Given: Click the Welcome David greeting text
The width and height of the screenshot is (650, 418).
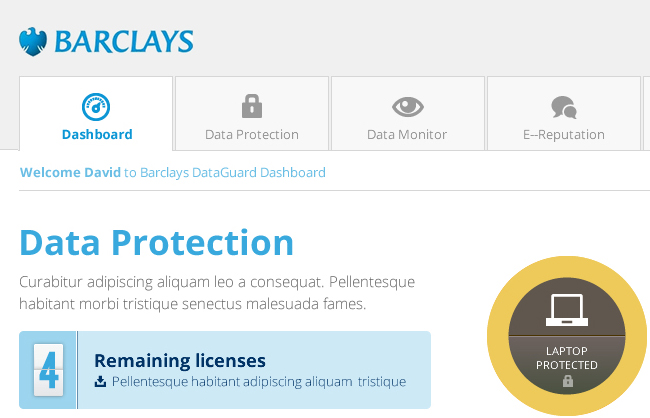Looking at the screenshot, I should [x=69, y=172].
